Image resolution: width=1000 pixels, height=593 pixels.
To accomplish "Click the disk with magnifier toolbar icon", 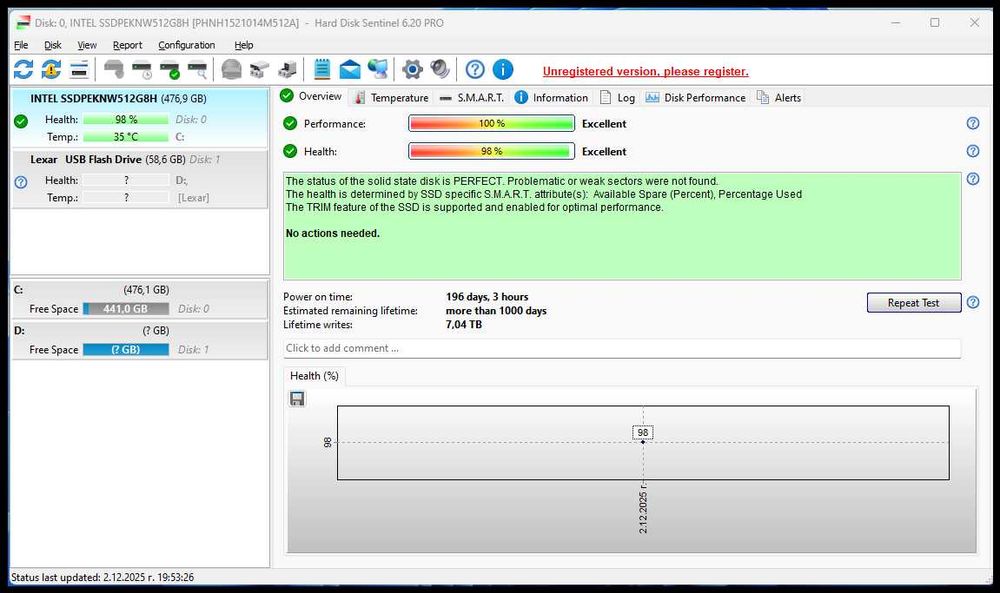I will [198, 70].
